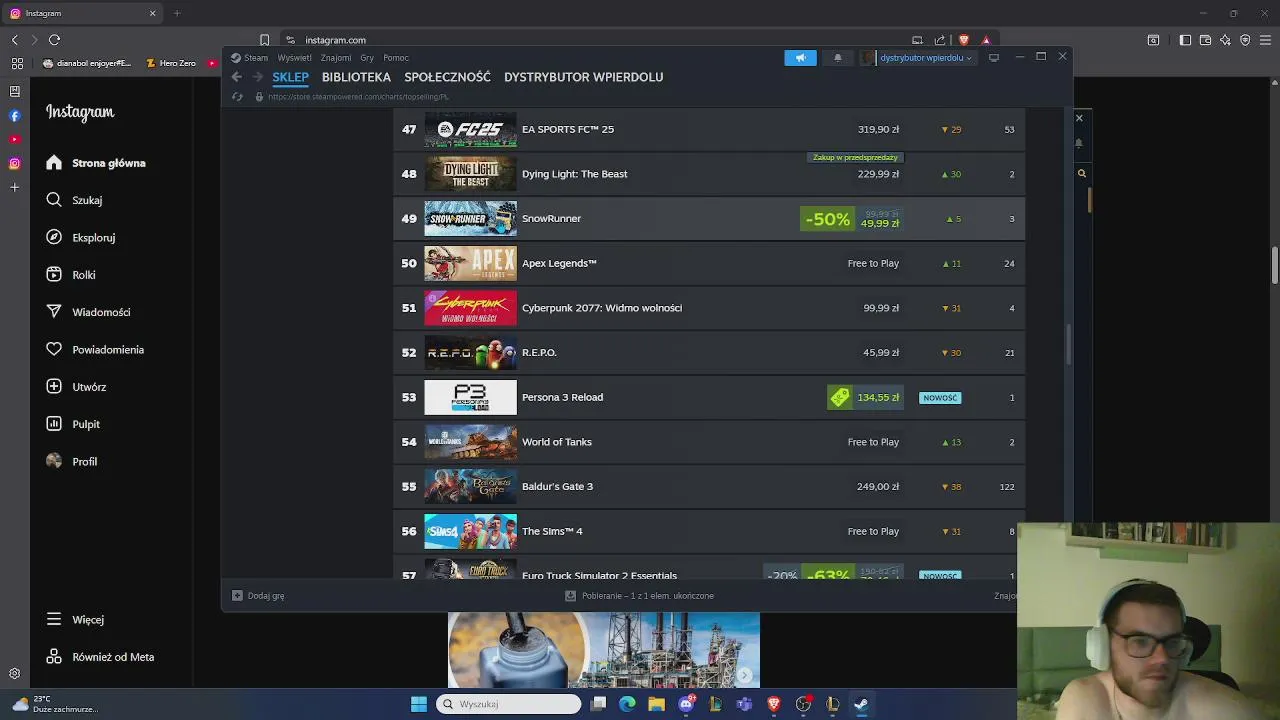Open Apex Legends chart entry
The image size is (1280, 720).
tap(709, 263)
